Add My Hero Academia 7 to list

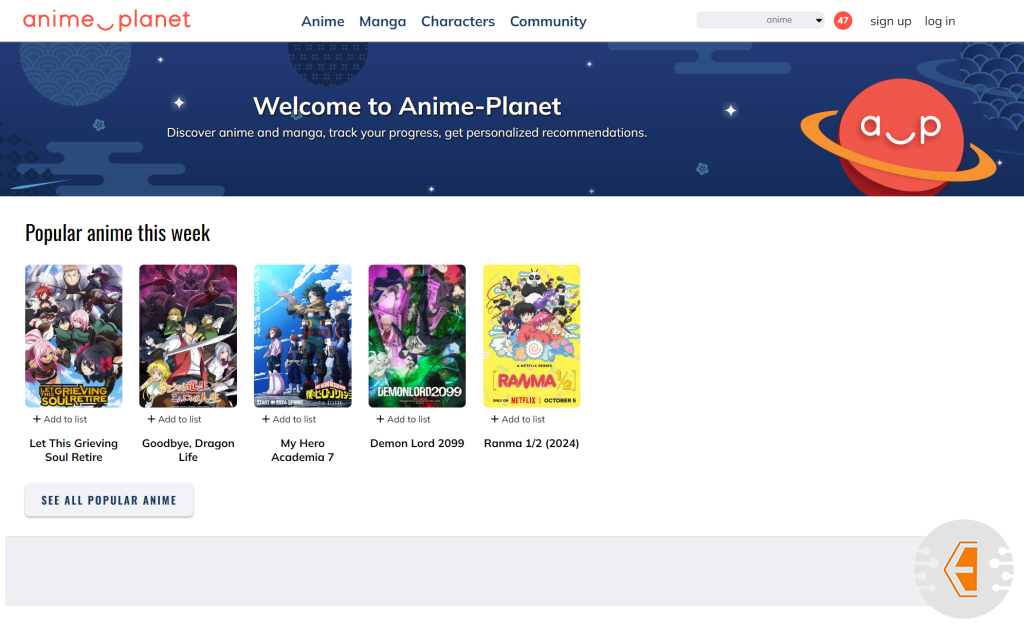[x=289, y=419]
